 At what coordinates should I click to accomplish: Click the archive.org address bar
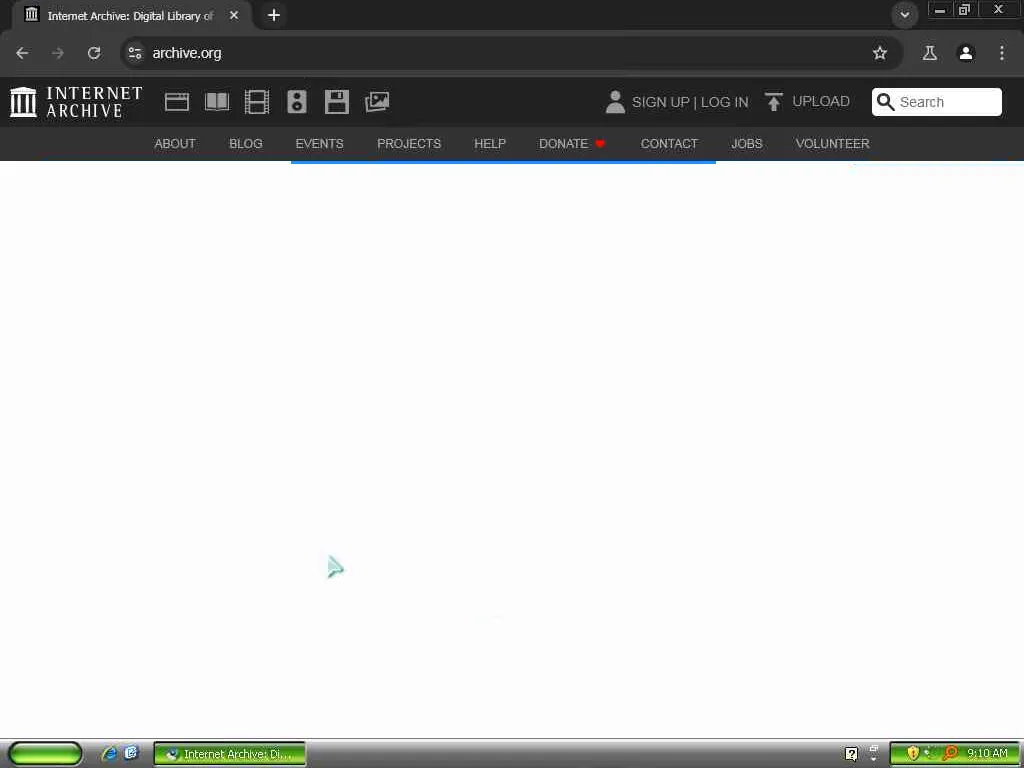[x=511, y=53]
